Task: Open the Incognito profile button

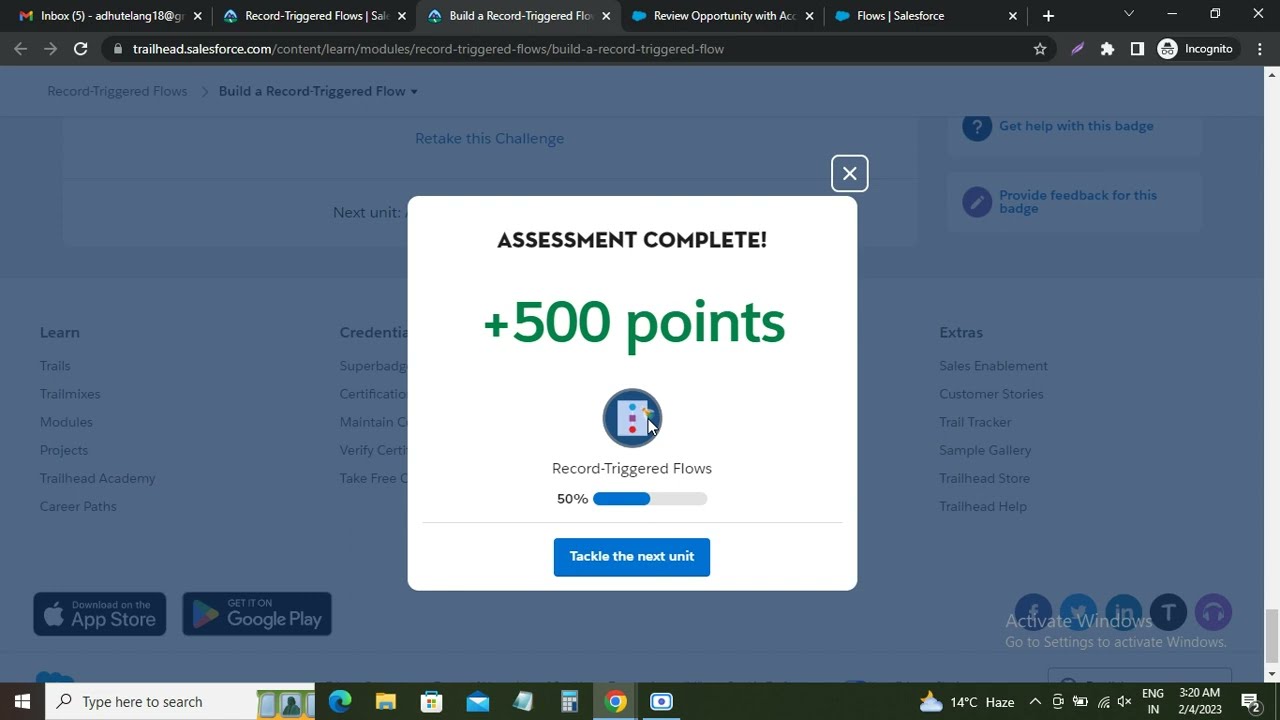Action: point(1195,49)
